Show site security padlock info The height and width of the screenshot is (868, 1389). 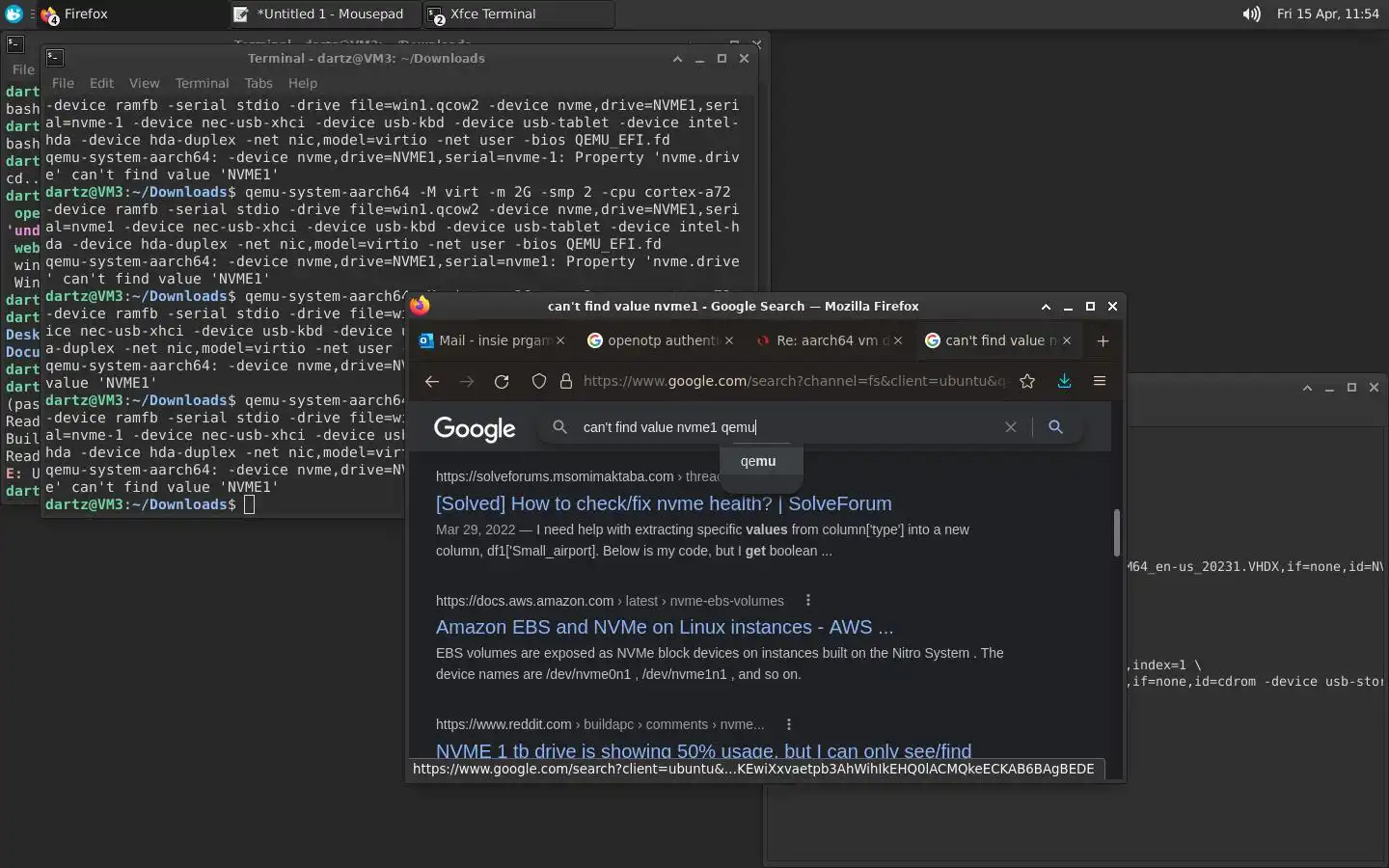coord(566,381)
